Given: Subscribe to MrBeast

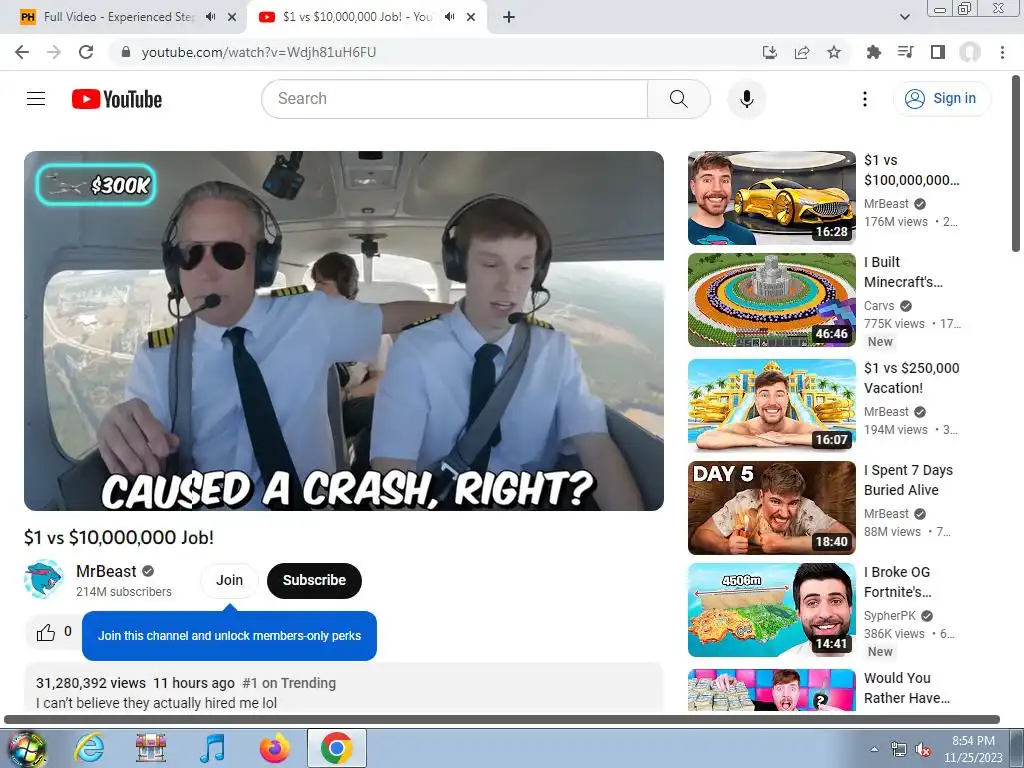Looking at the screenshot, I should click(x=314, y=580).
